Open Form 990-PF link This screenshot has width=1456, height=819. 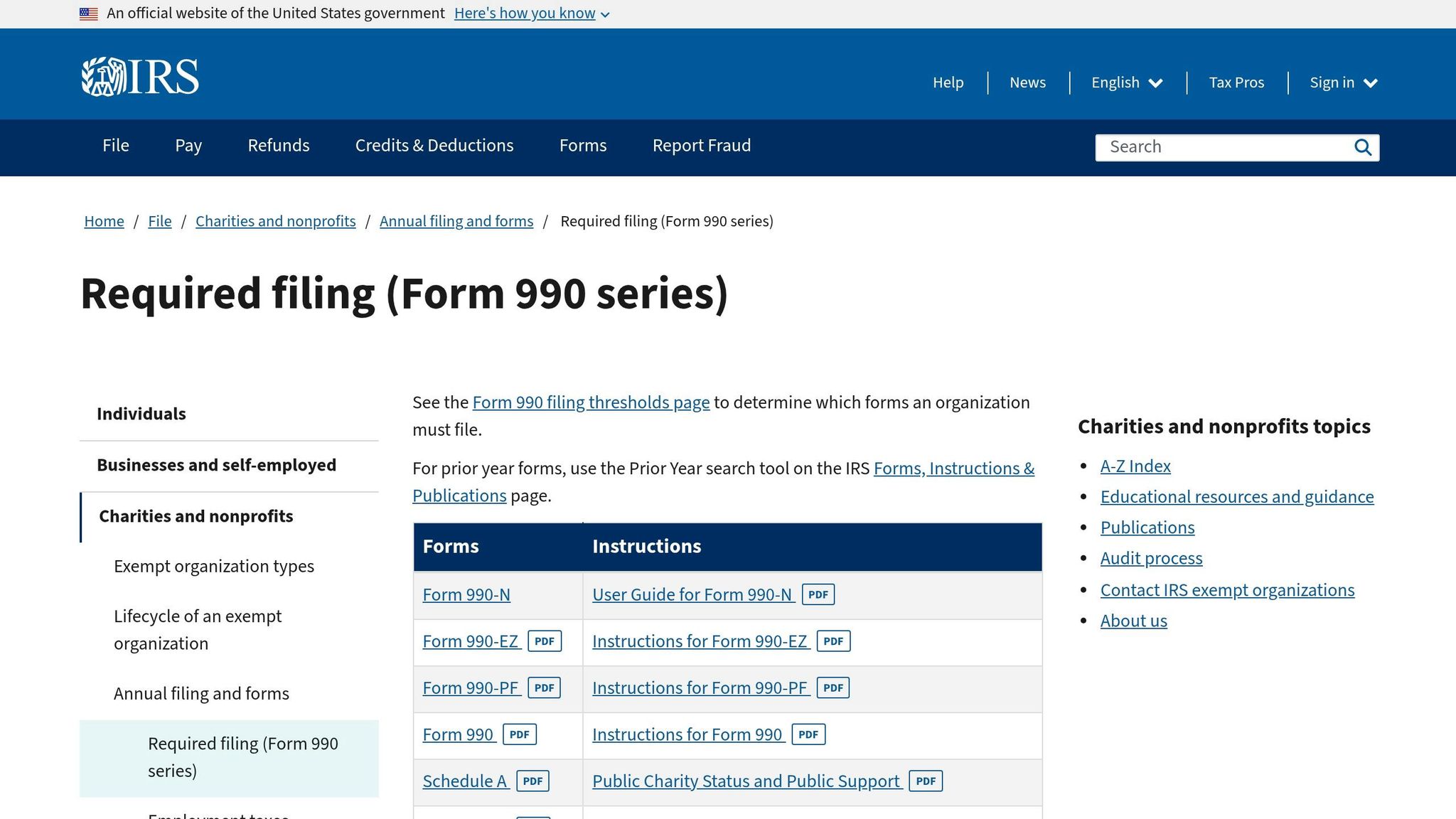click(471, 688)
